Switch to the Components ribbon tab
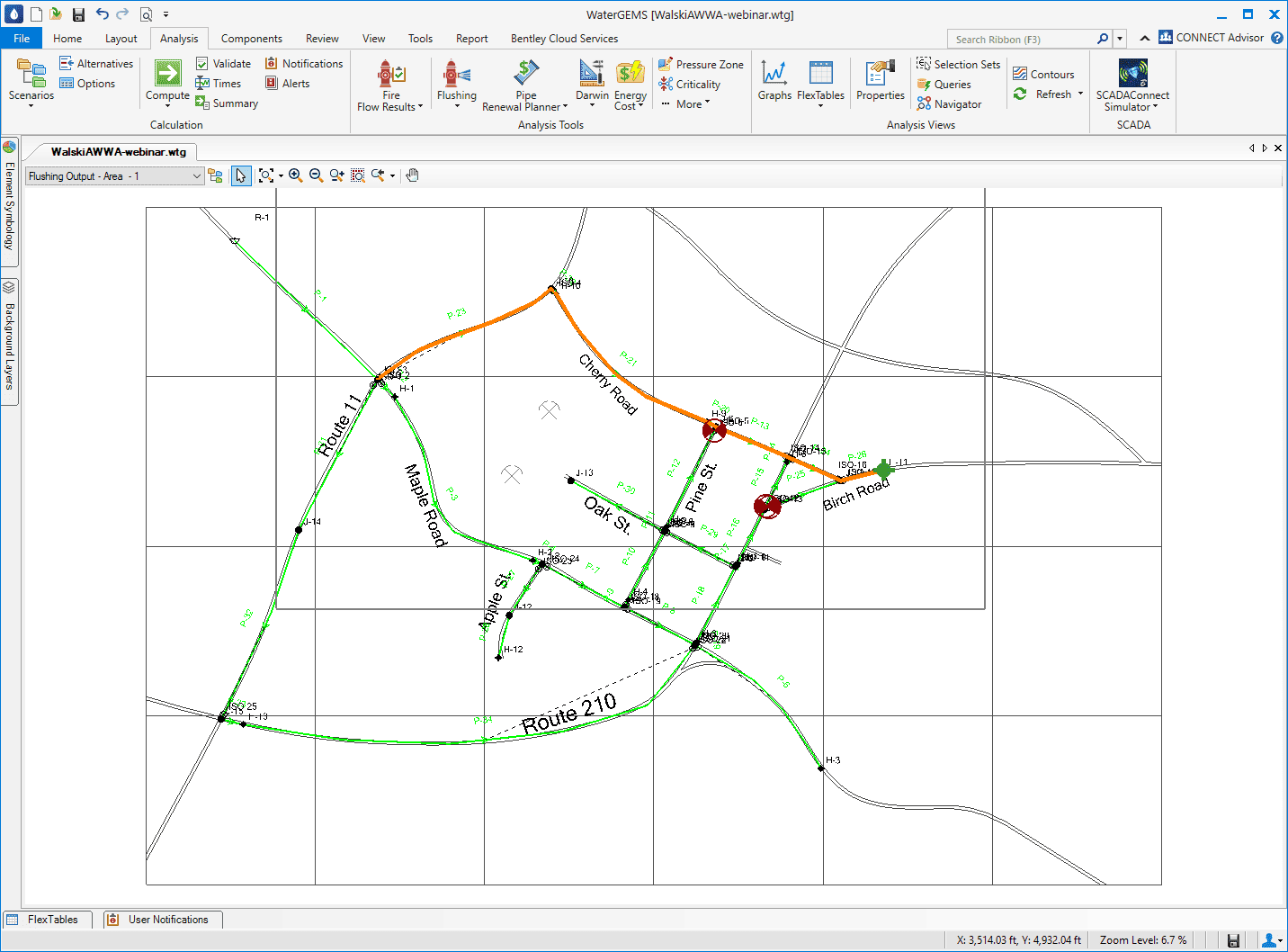This screenshot has width=1288, height=952. 252,39
